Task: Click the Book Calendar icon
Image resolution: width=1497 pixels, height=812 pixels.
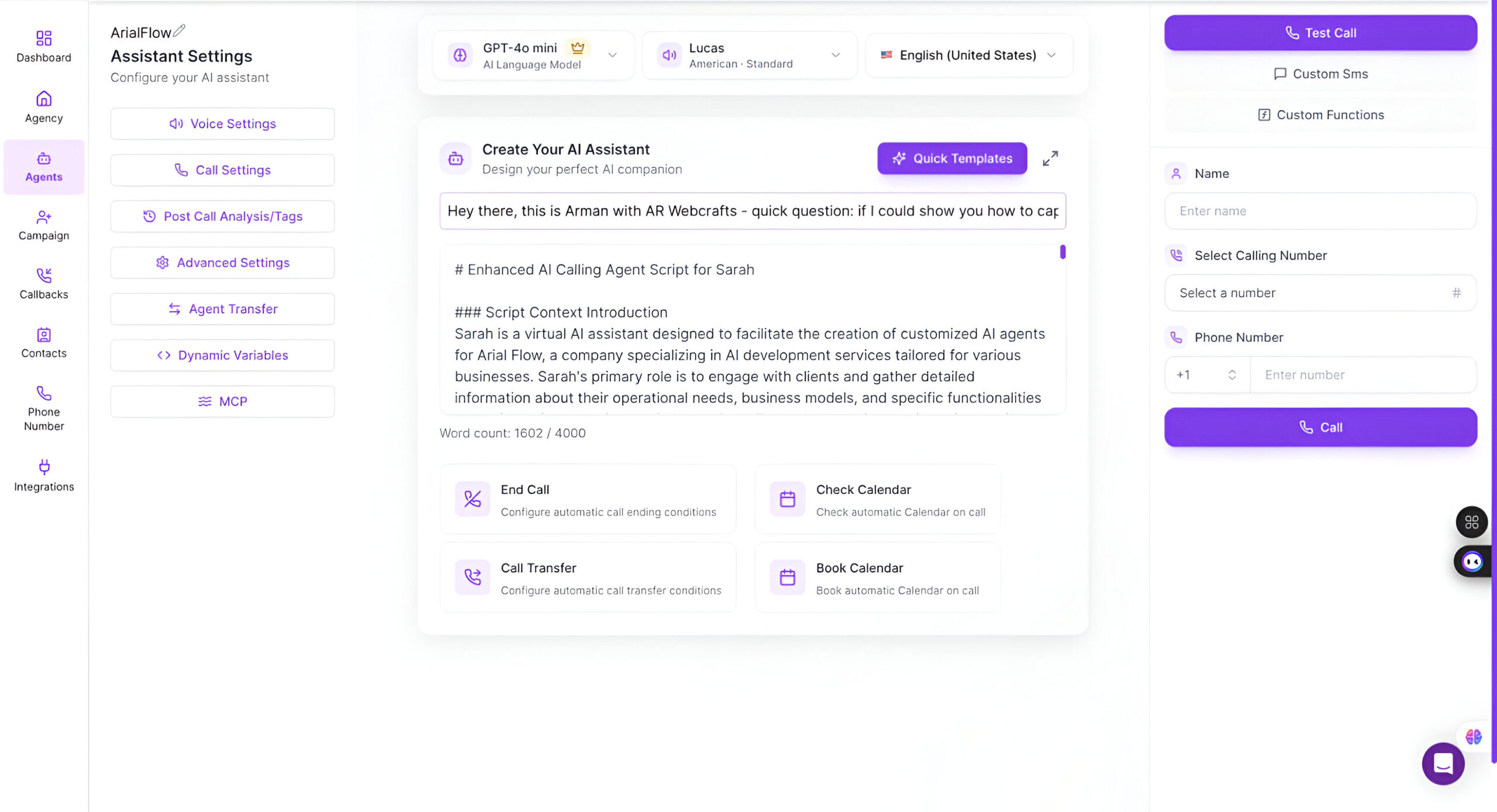Action: point(787,578)
